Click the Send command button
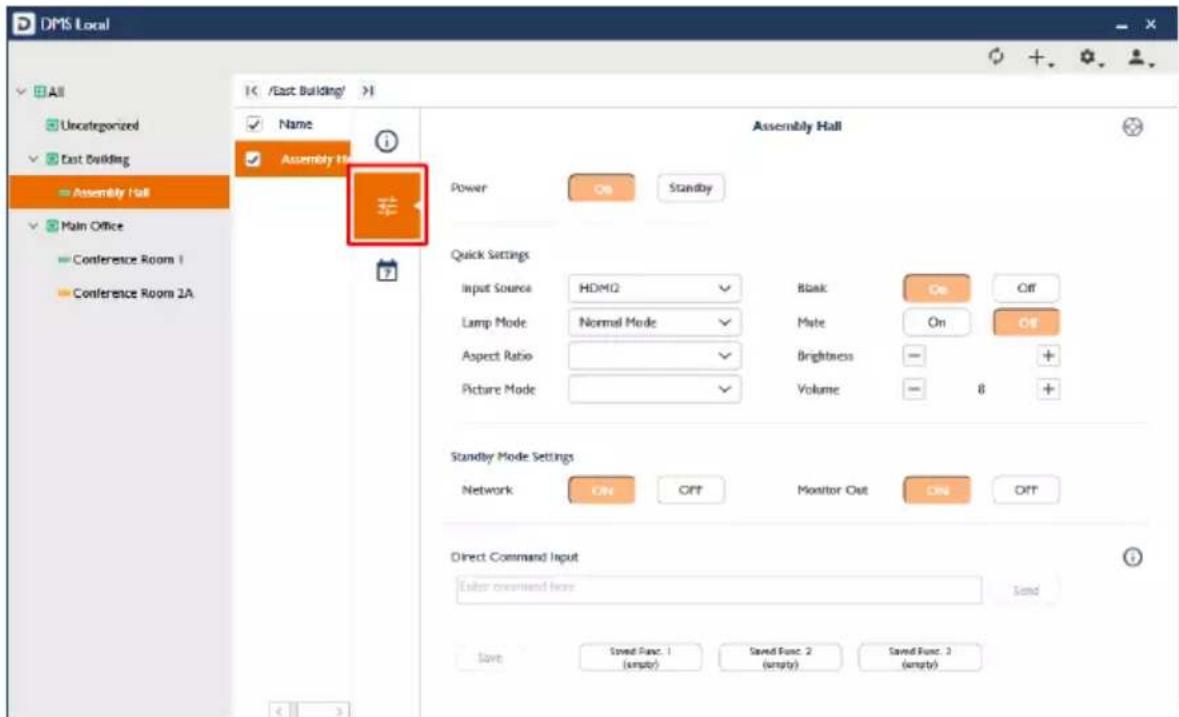Screen dimensions: 1179x717 [1026, 591]
